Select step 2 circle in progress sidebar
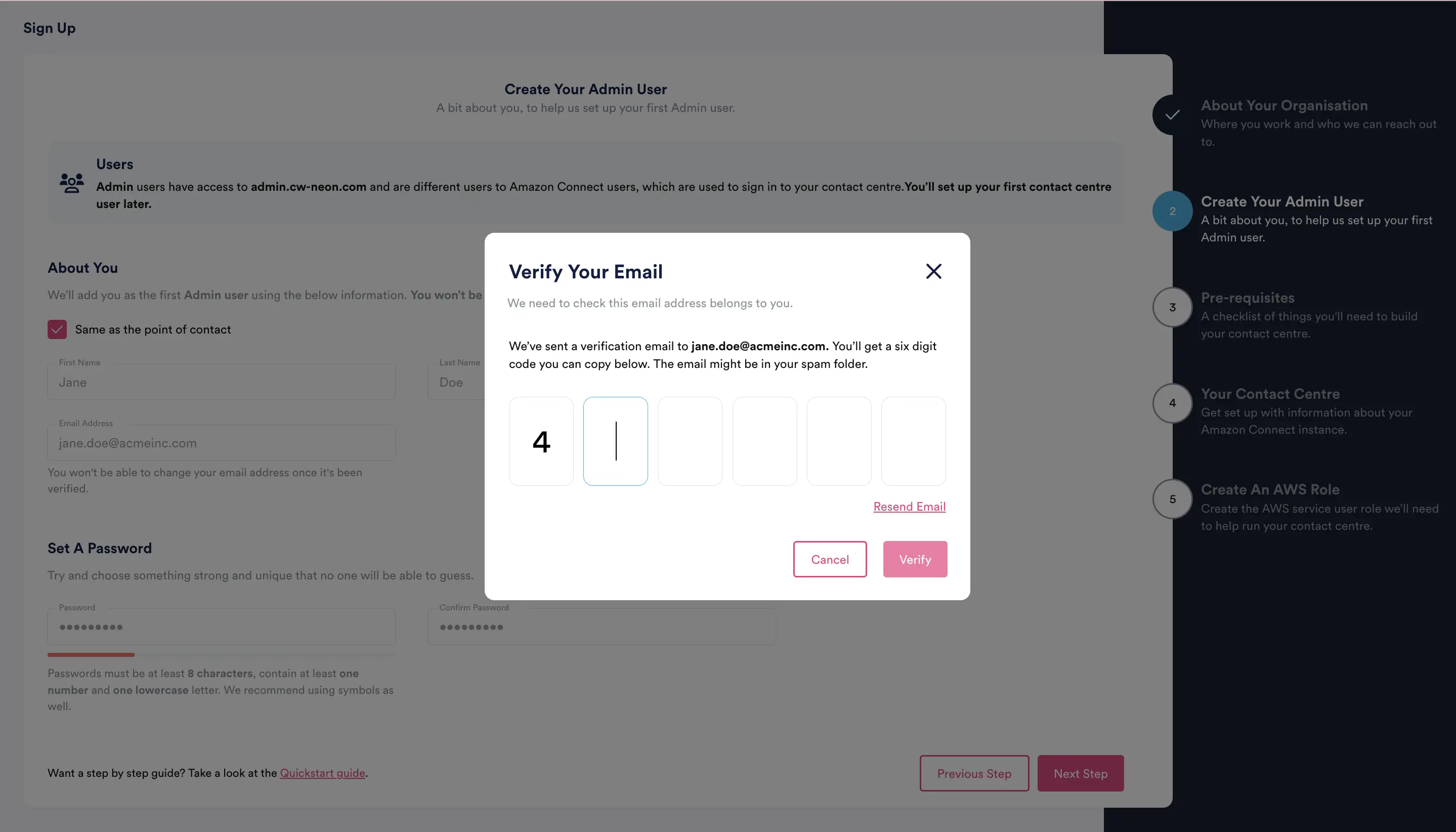The width and height of the screenshot is (1456, 832). click(x=1172, y=211)
